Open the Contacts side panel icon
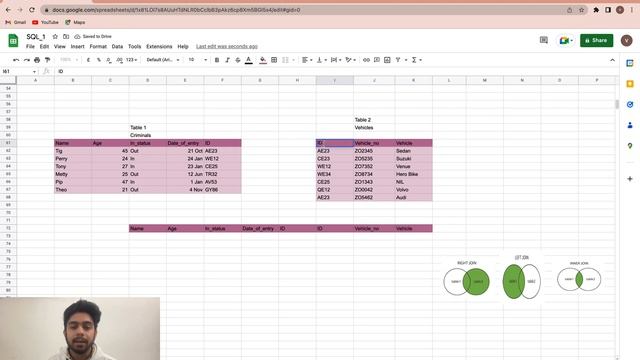This screenshot has width=640, height=360. [x=630, y=125]
